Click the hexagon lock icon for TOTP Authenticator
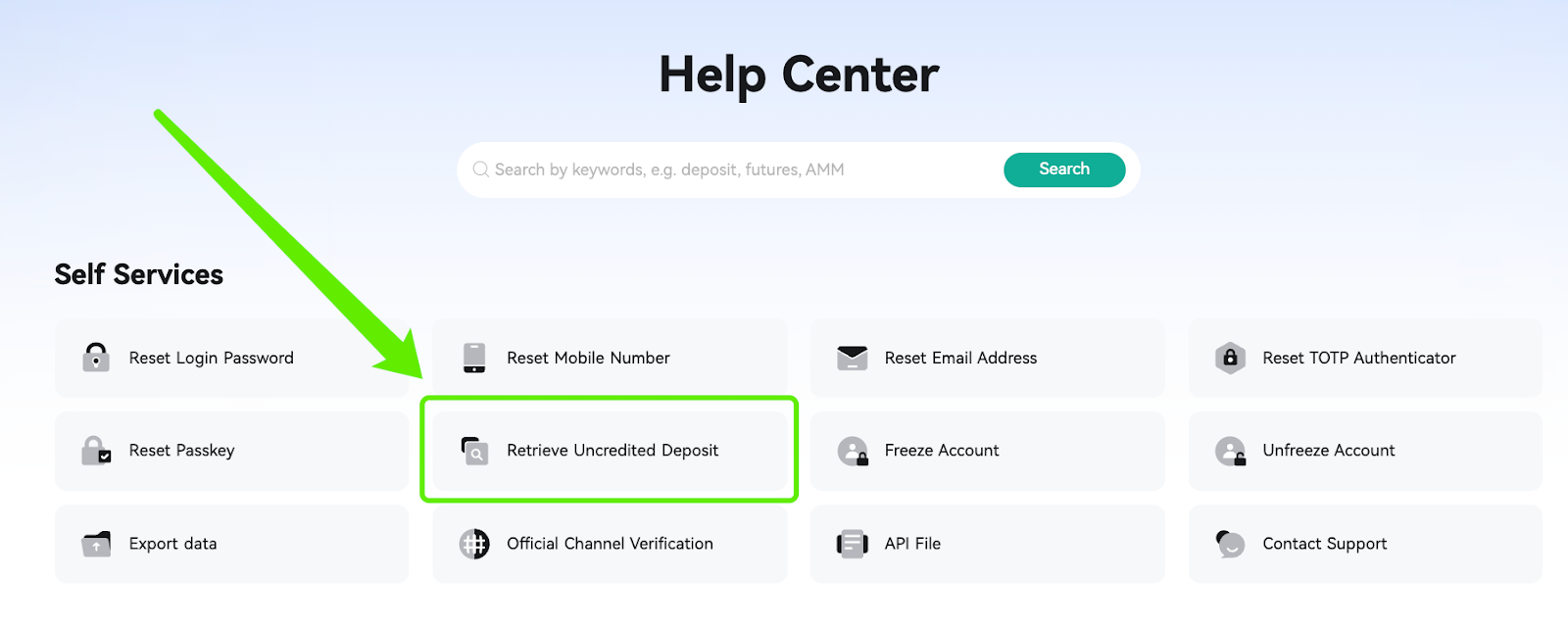1568x626 pixels. (x=1230, y=358)
